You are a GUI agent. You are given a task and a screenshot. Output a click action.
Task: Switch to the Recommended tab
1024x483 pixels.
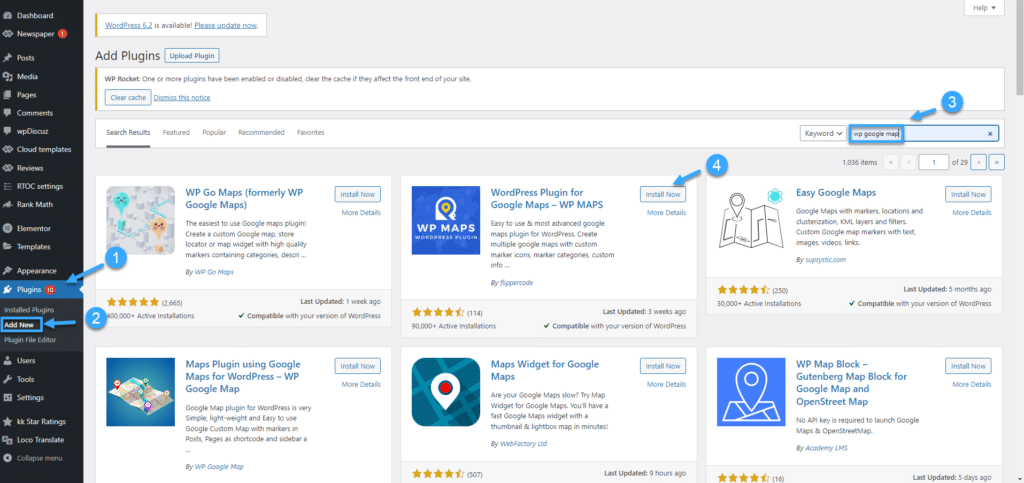(x=261, y=132)
